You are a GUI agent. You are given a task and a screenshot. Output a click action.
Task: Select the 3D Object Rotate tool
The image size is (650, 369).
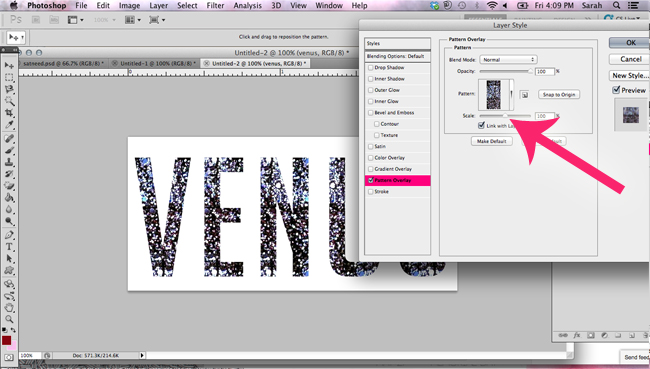9,284
